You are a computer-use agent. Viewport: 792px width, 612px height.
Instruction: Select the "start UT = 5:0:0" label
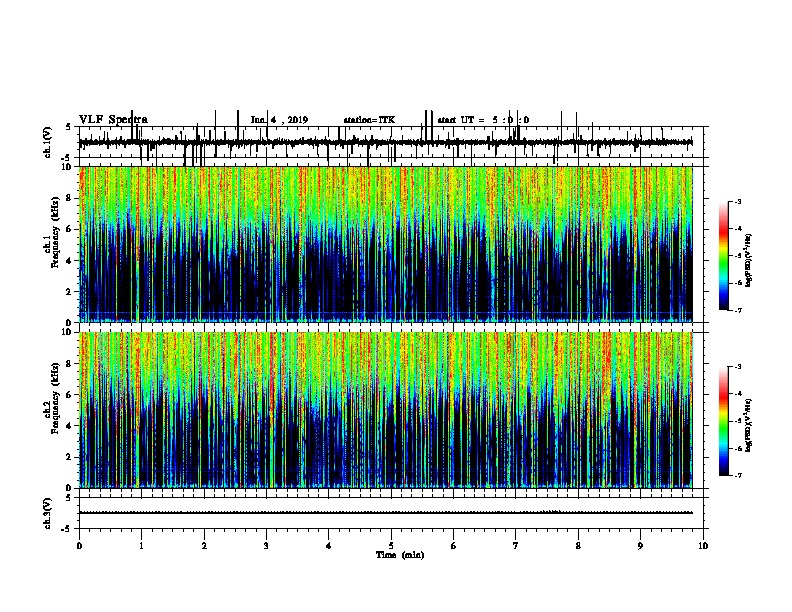coord(483,120)
